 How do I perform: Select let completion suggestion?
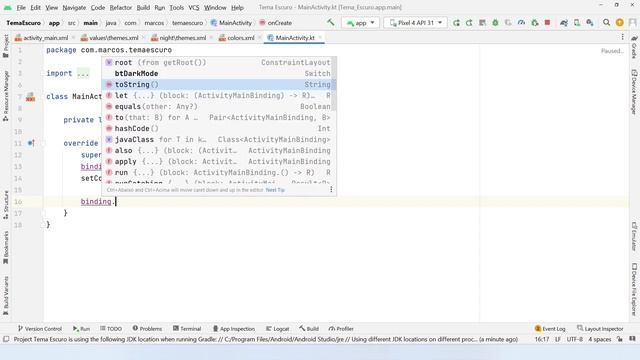pyautogui.click(x=218, y=96)
